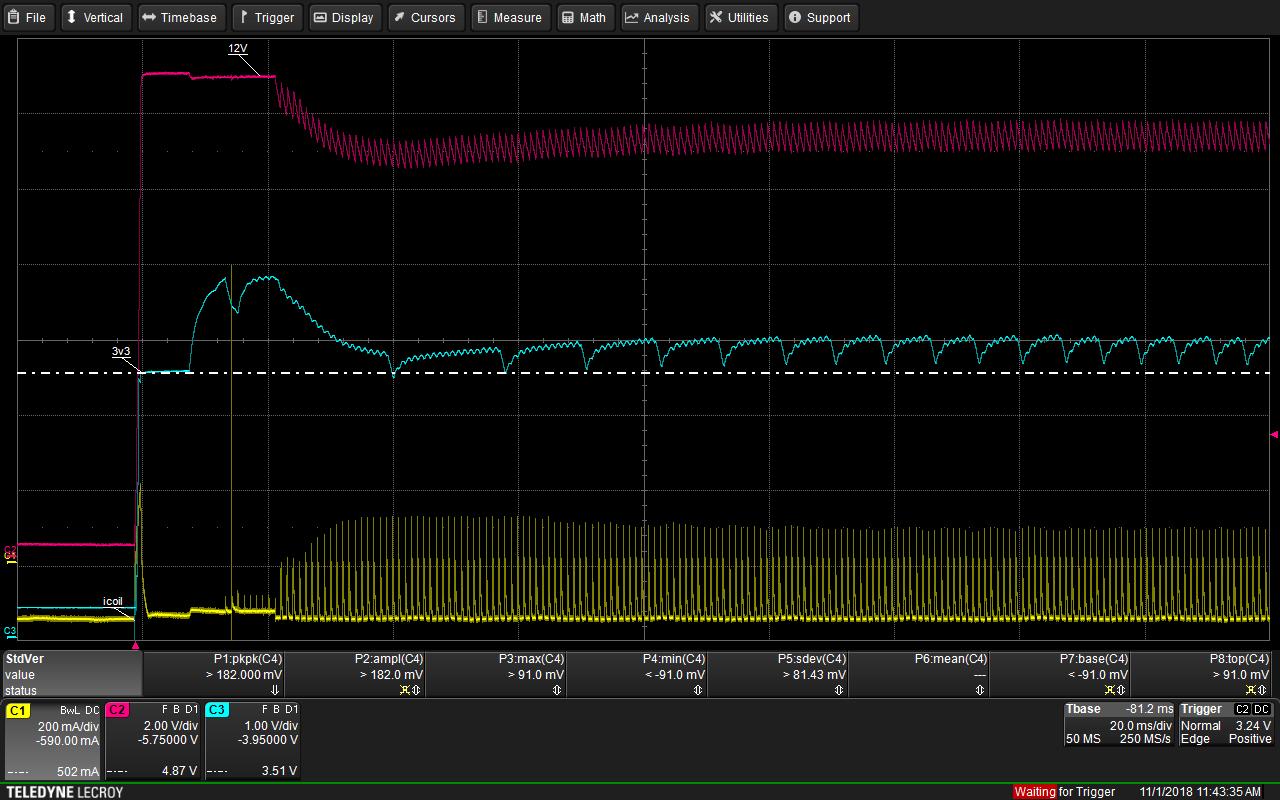Image resolution: width=1280 pixels, height=800 pixels.
Task: Open the Support menu
Action: click(820, 17)
